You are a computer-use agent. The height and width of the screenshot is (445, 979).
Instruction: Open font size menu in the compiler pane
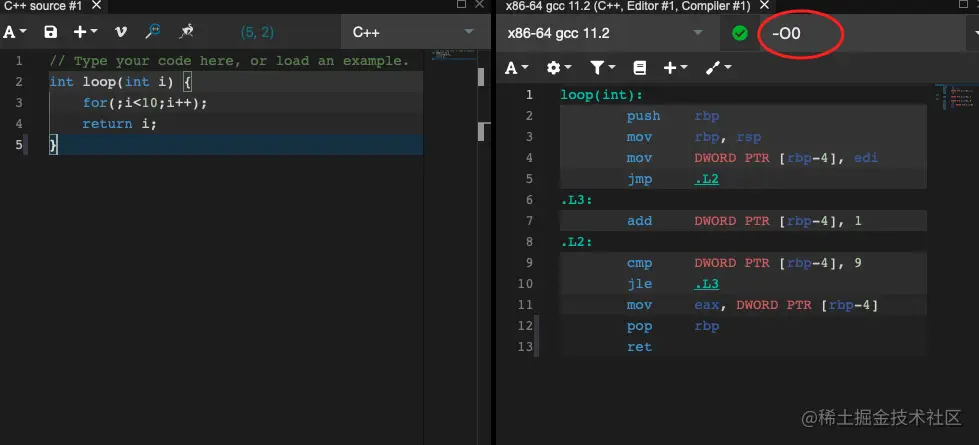click(516, 67)
